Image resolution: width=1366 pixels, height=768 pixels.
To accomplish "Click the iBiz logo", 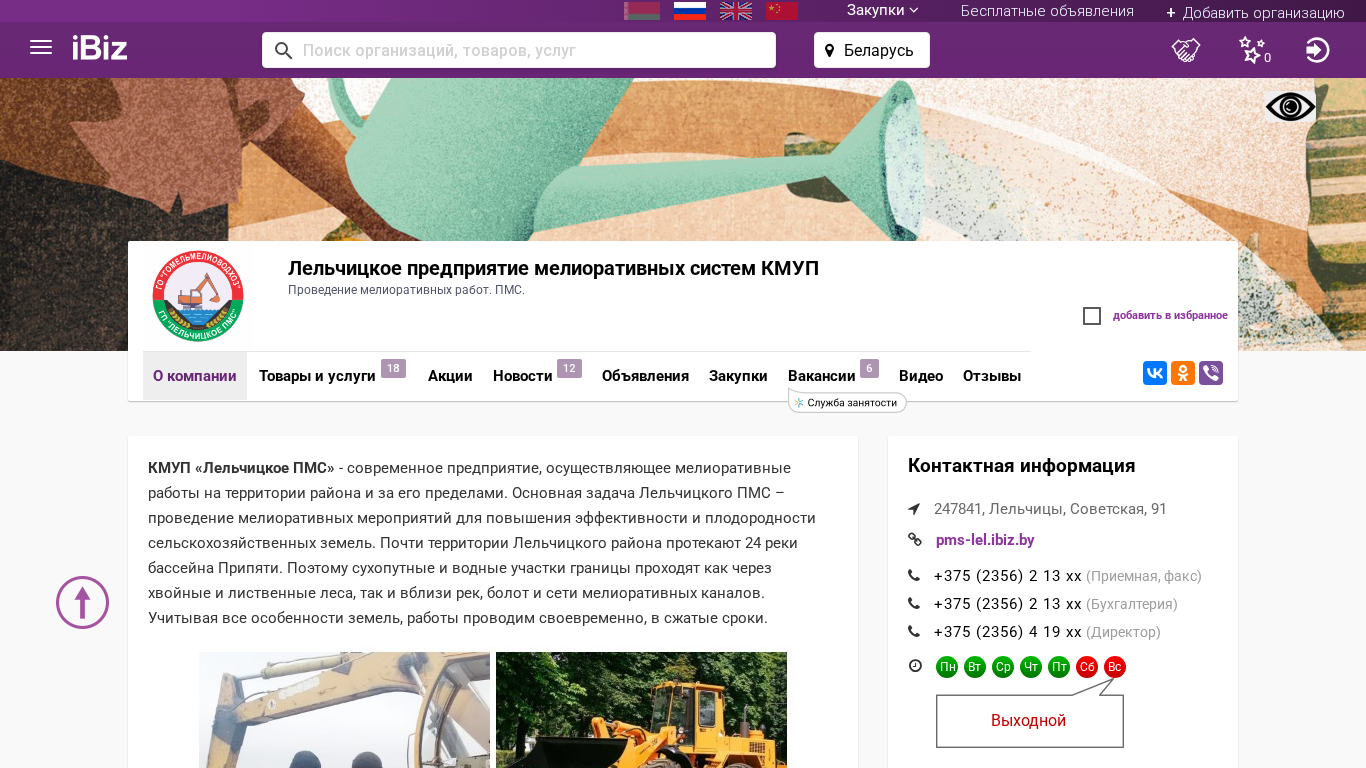I will click(100, 48).
